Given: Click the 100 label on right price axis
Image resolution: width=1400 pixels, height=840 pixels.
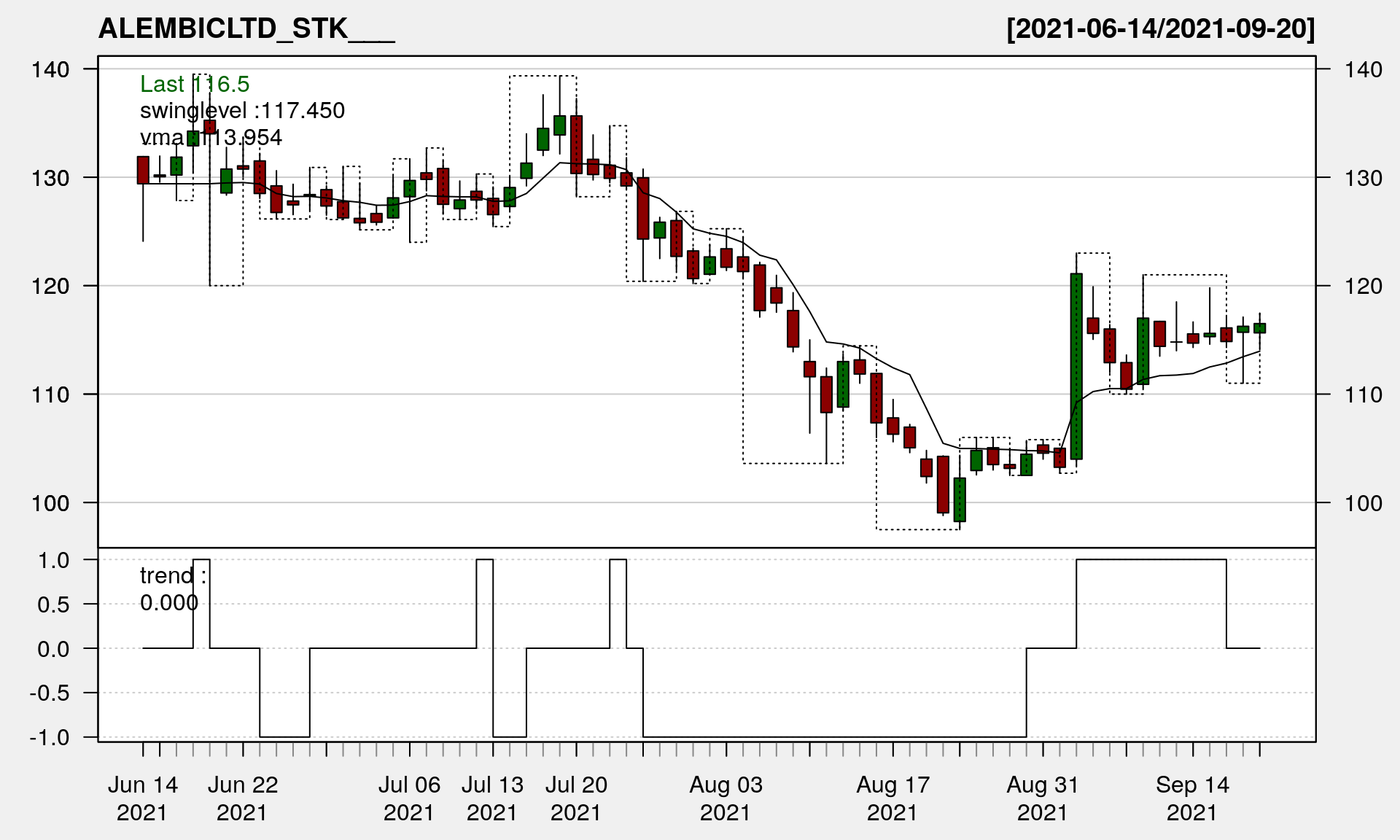Looking at the screenshot, I should click(1363, 503).
